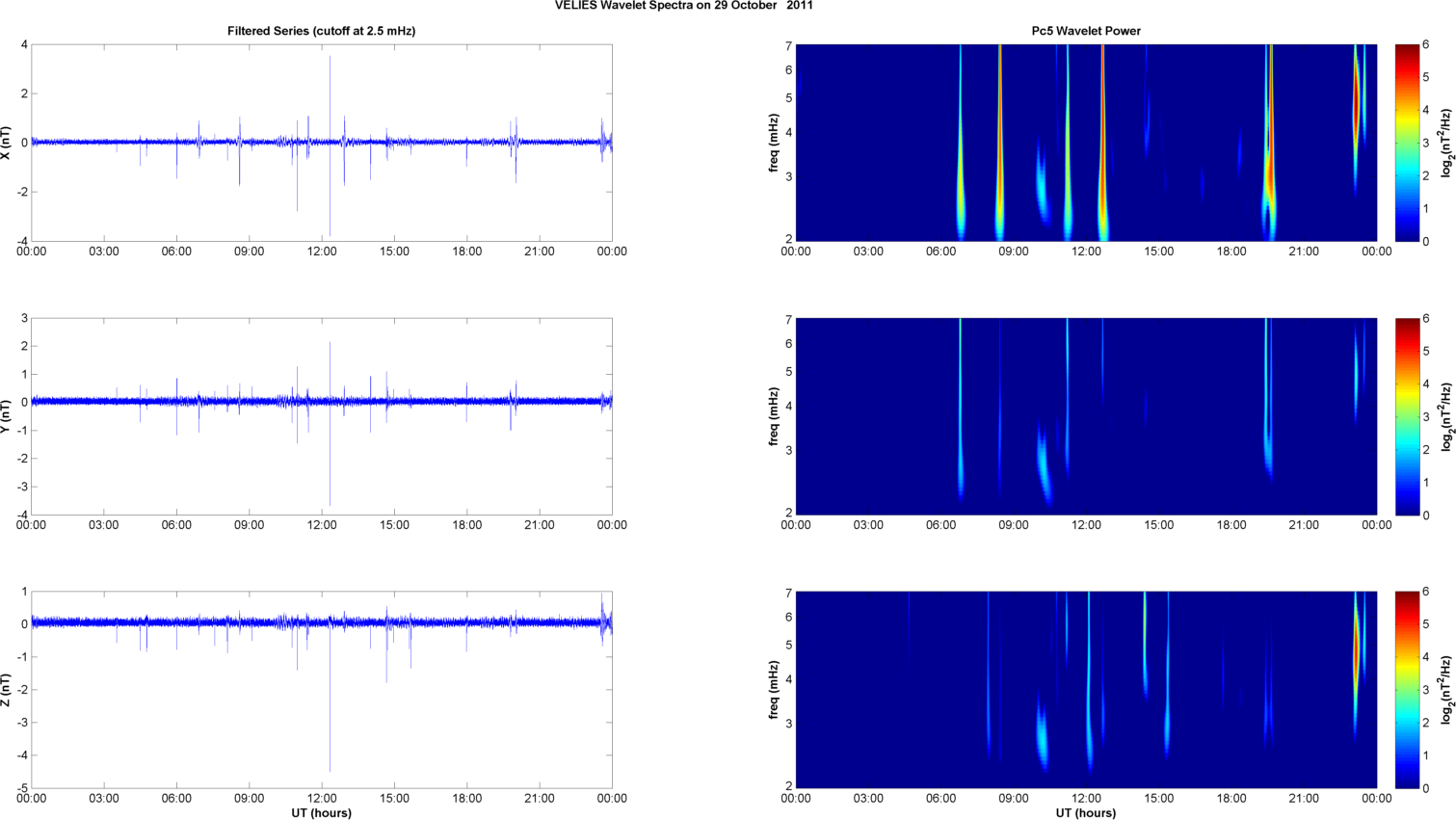Click the large spike after 12:00 in X series

tap(330, 145)
